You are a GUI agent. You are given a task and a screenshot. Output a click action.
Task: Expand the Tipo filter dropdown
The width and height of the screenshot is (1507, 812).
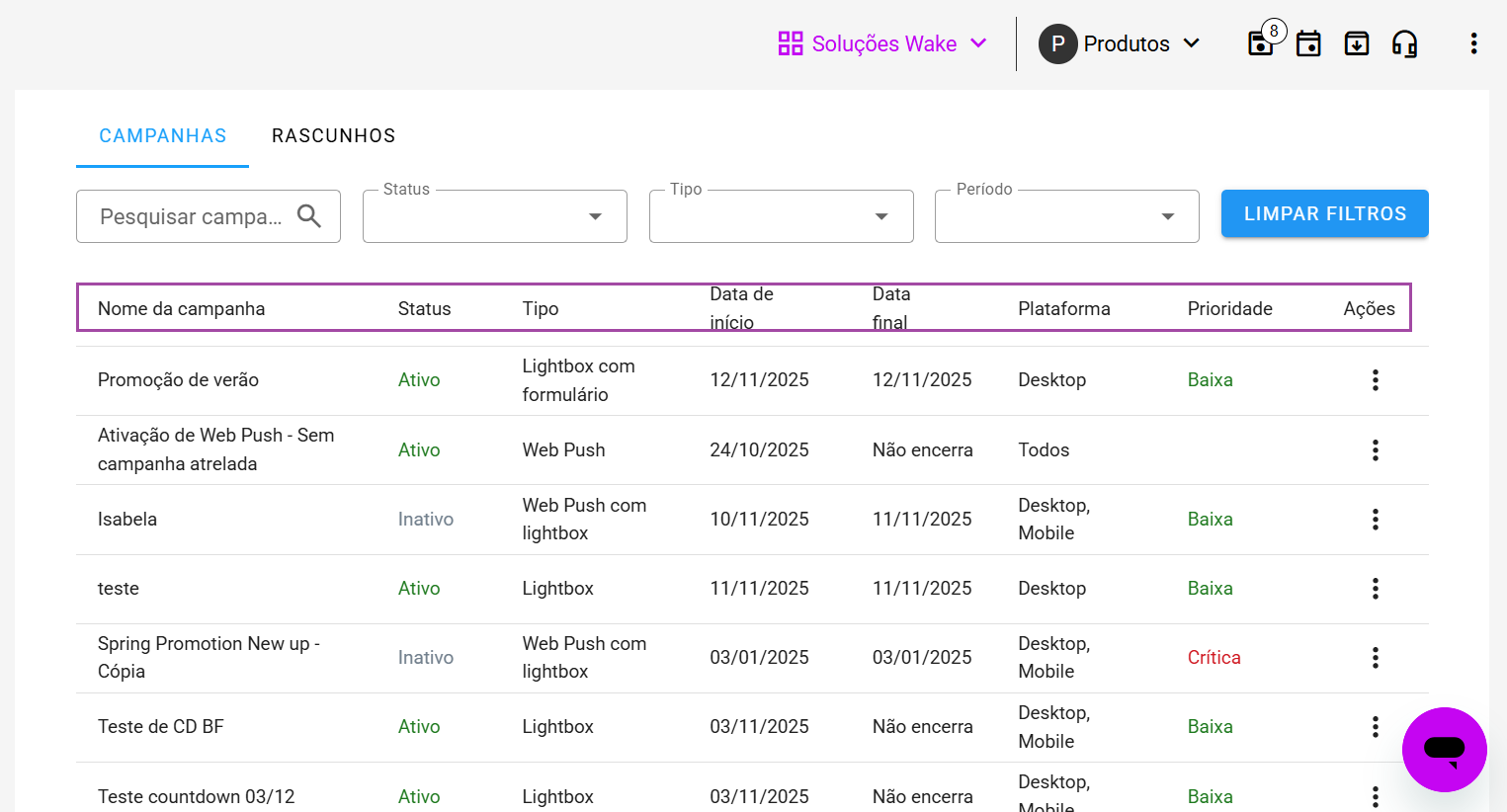(781, 216)
